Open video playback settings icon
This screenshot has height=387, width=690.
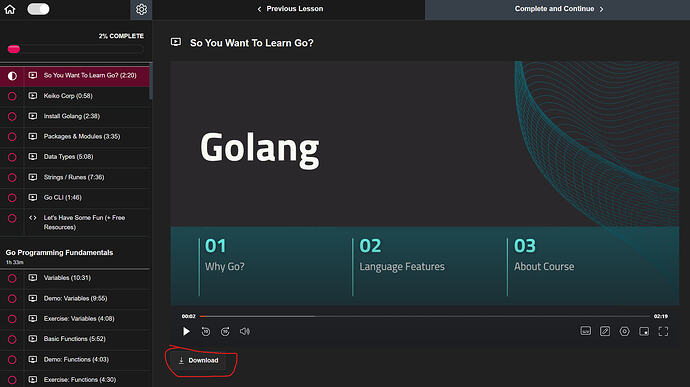coord(624,331)
